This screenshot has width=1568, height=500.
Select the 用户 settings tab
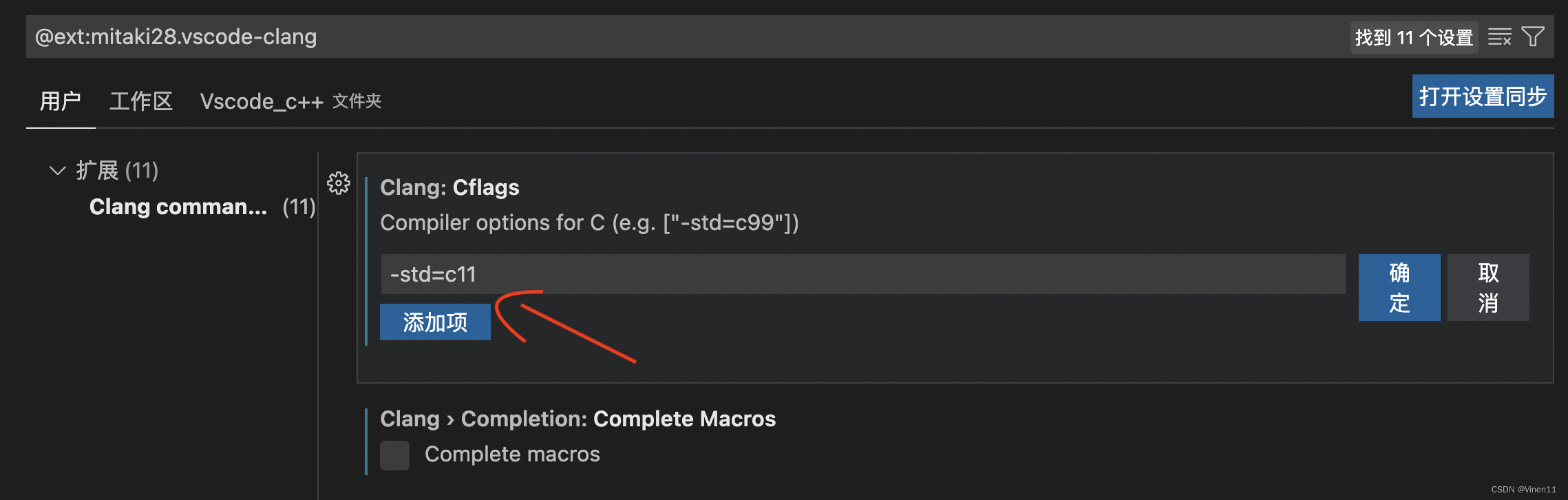tap(61, 101)
